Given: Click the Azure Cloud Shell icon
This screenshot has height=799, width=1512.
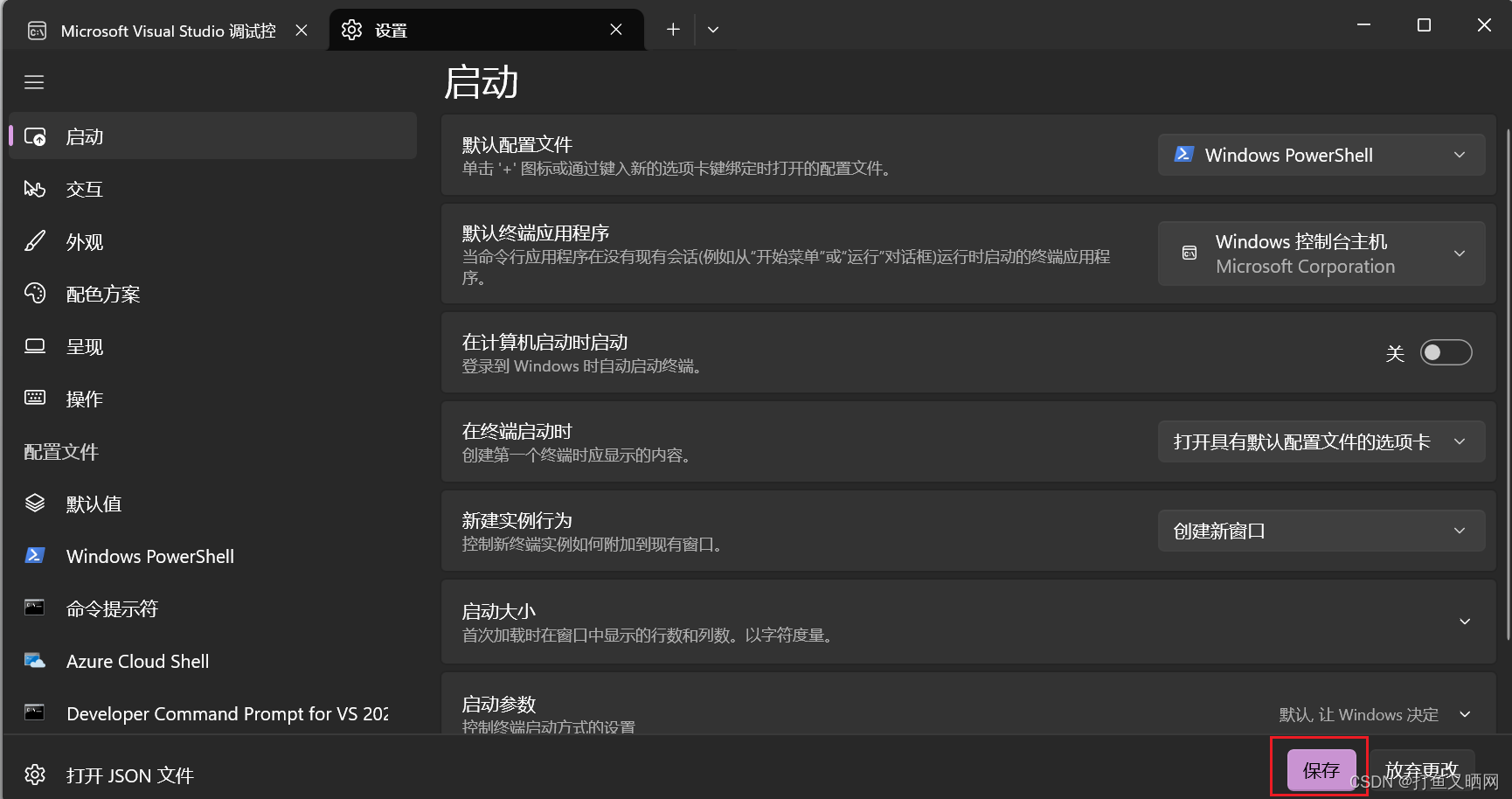Looking at the screenshot, I should point(35,661).
